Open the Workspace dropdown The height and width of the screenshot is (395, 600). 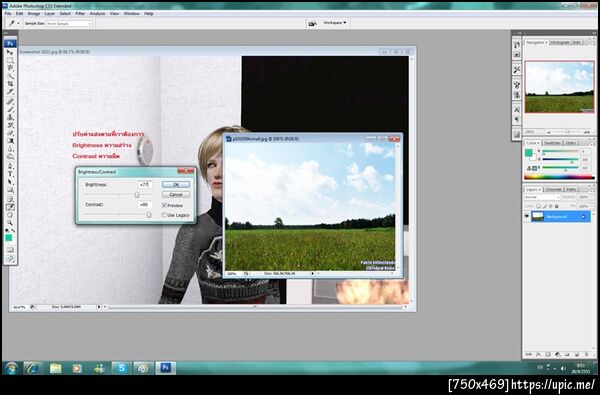(x=335, y=23)
